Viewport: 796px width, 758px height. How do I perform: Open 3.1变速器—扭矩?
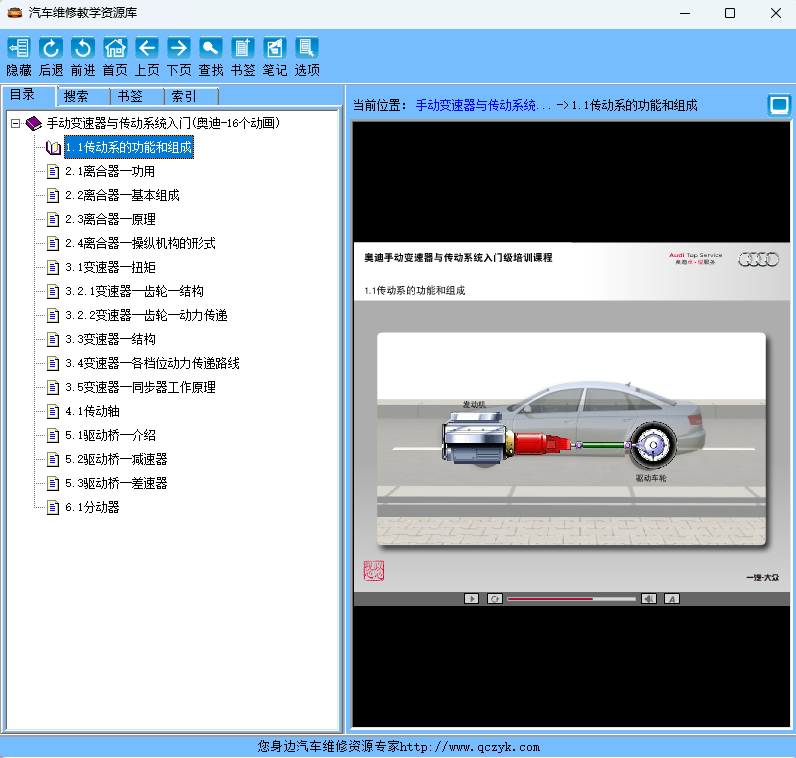pos(110,268)
